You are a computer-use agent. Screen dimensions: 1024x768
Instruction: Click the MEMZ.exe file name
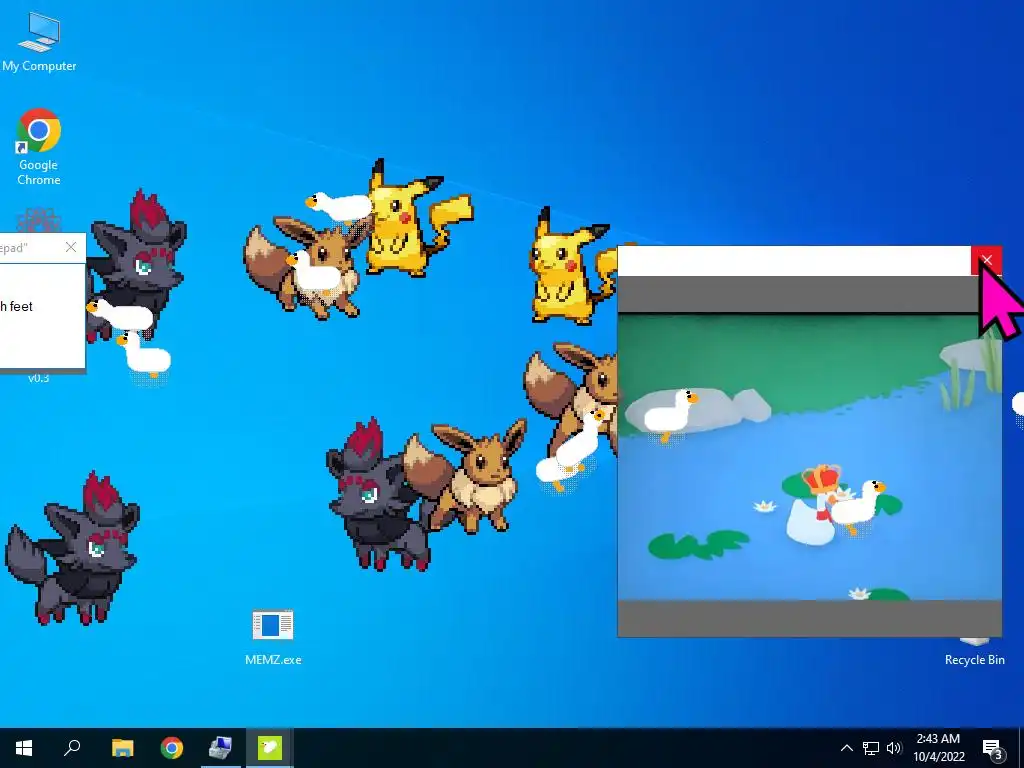point(273,660)
